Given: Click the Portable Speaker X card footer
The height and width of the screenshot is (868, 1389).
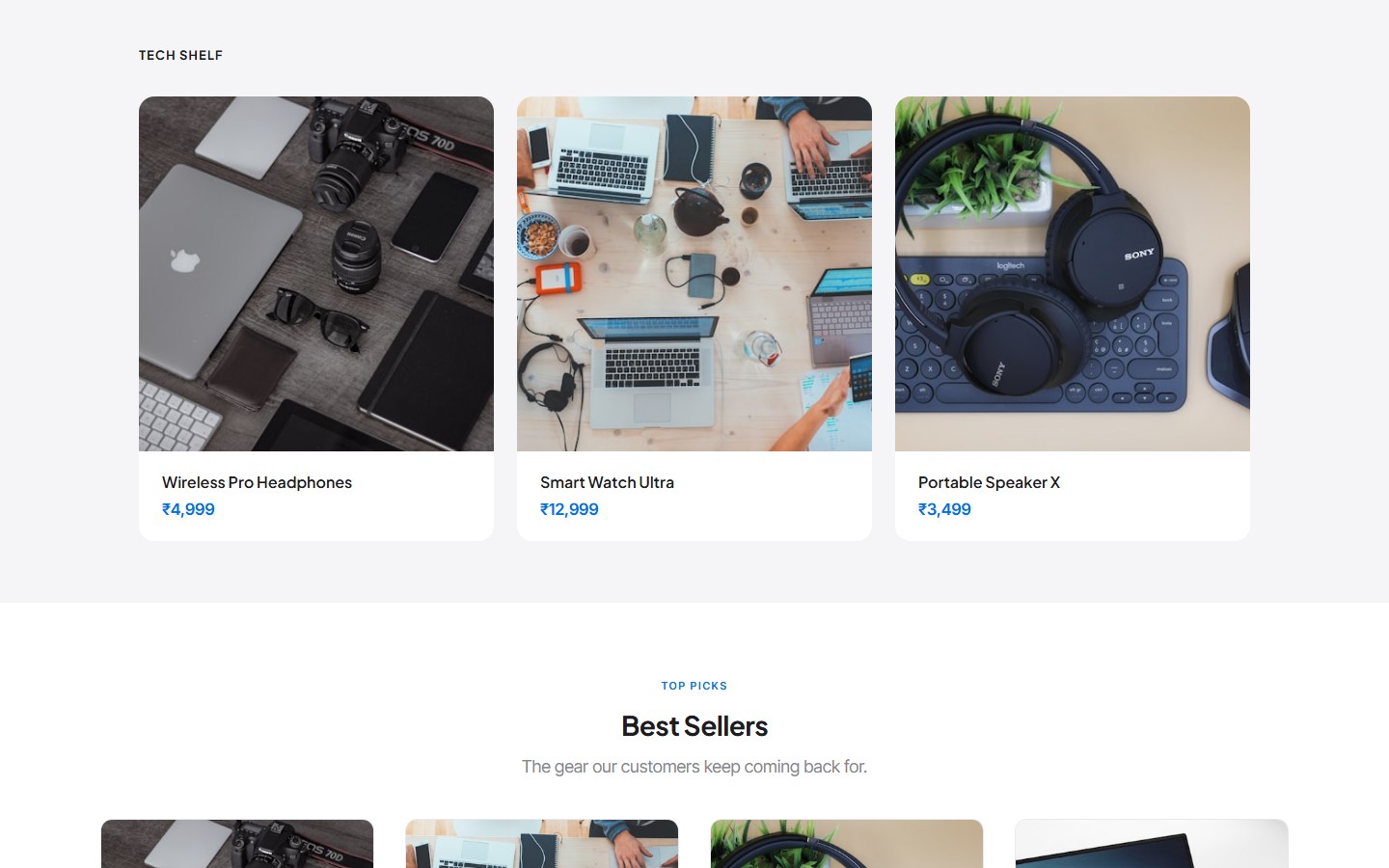Looking at the screenshot, I should (1073, 496).
